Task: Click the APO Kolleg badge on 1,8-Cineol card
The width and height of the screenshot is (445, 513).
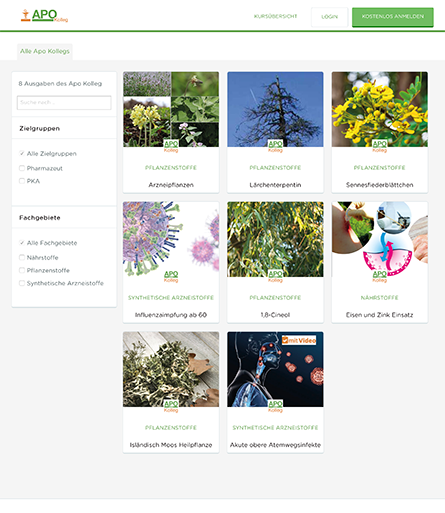Action: [275, 276]
